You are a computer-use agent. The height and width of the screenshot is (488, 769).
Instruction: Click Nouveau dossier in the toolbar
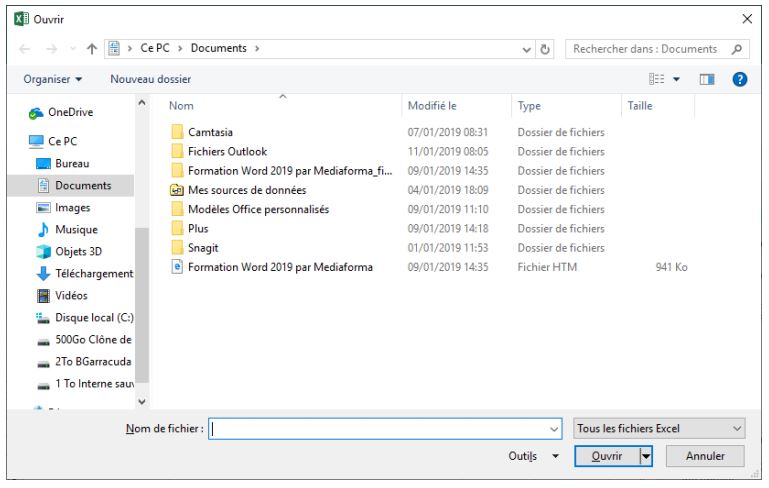click(150, 79)
